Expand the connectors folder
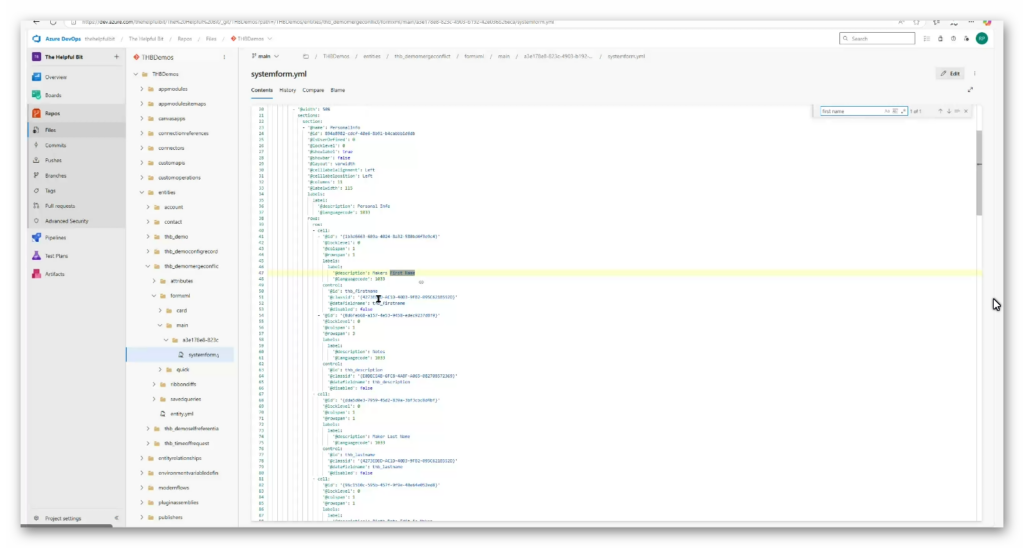 (142, 148)
